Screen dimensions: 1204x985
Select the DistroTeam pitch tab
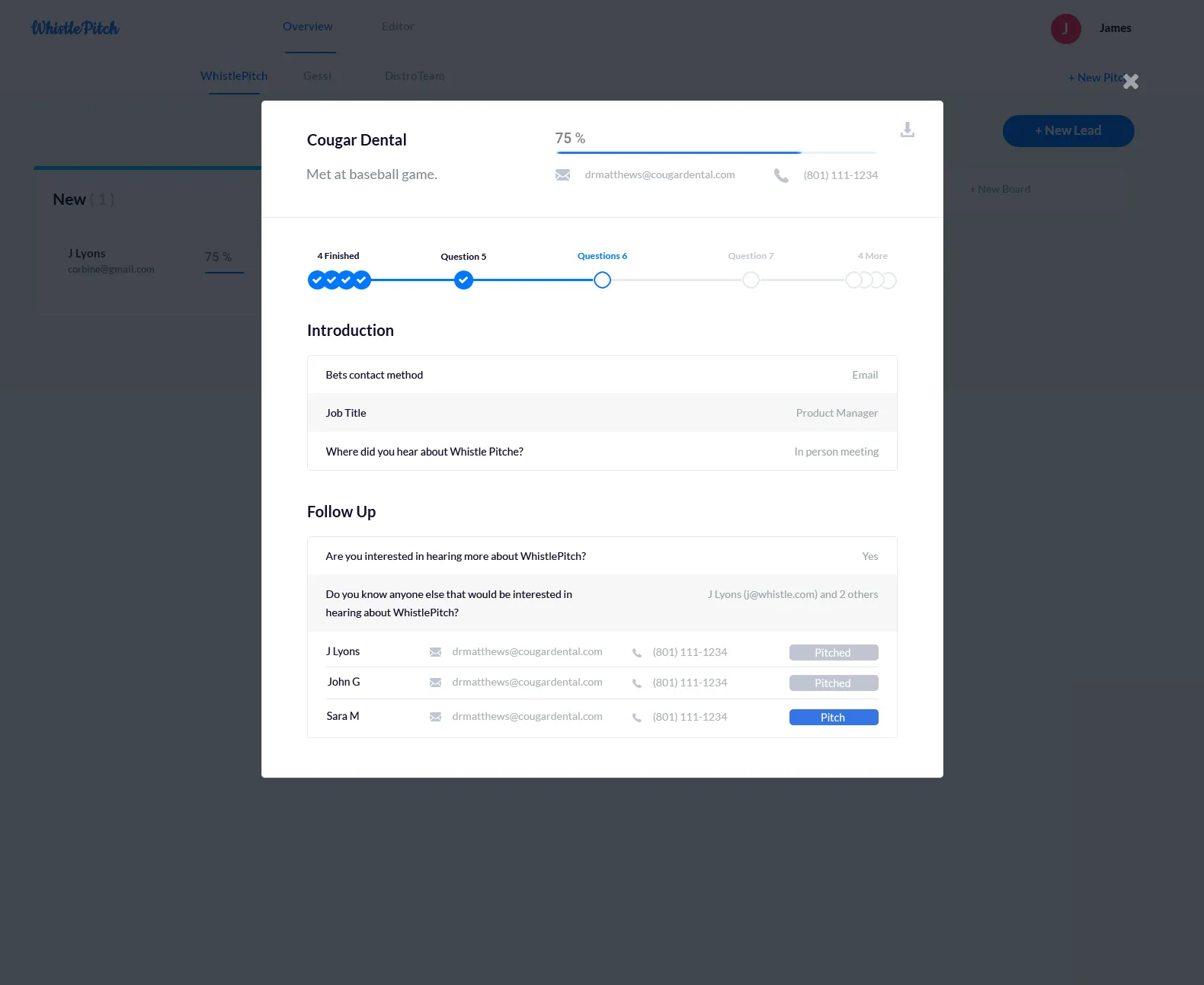(415, 76)
